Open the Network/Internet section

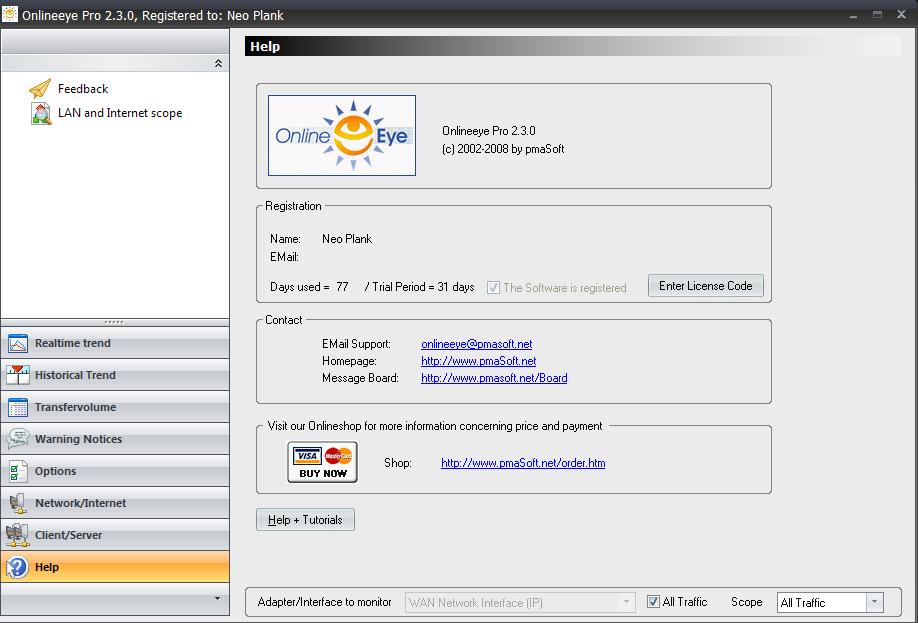tap(115, 503)
